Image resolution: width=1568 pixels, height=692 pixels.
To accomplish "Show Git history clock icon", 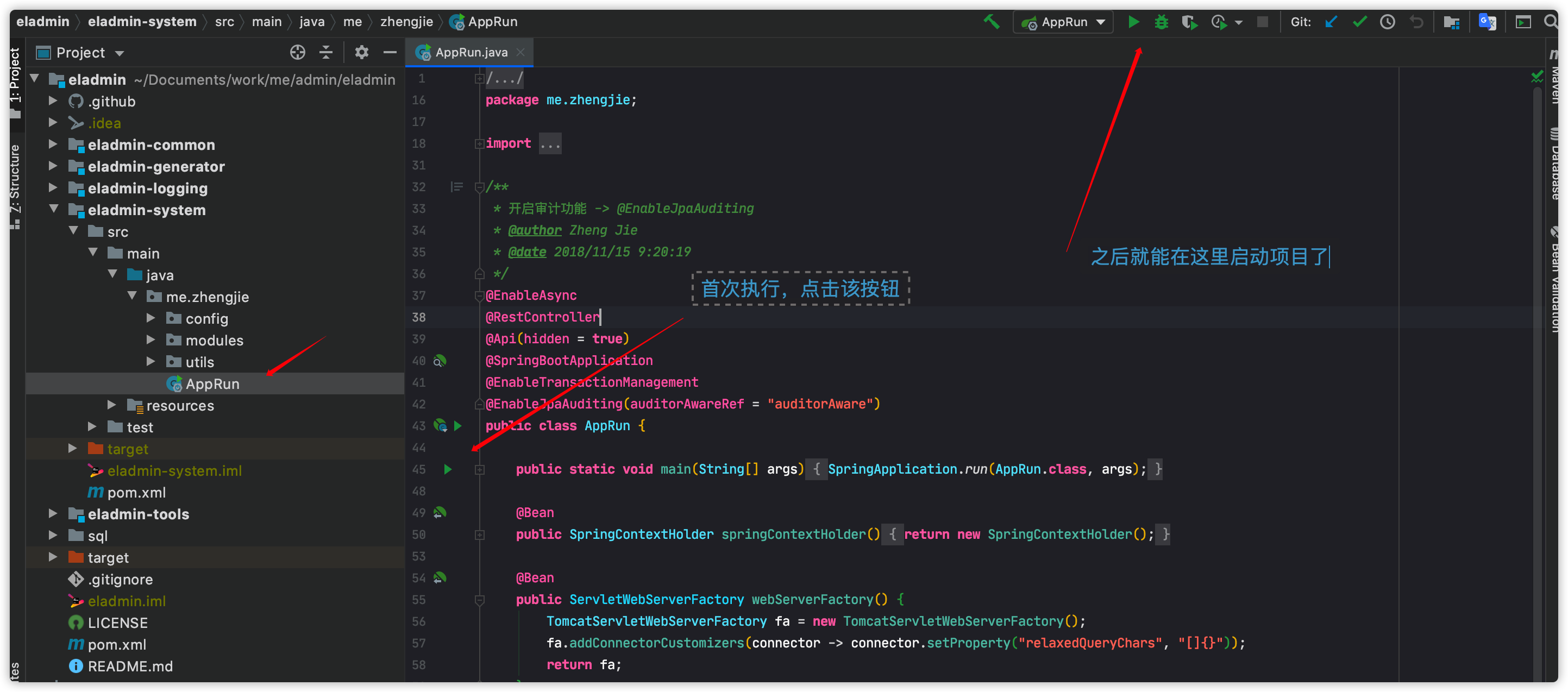I will 1387,22.
